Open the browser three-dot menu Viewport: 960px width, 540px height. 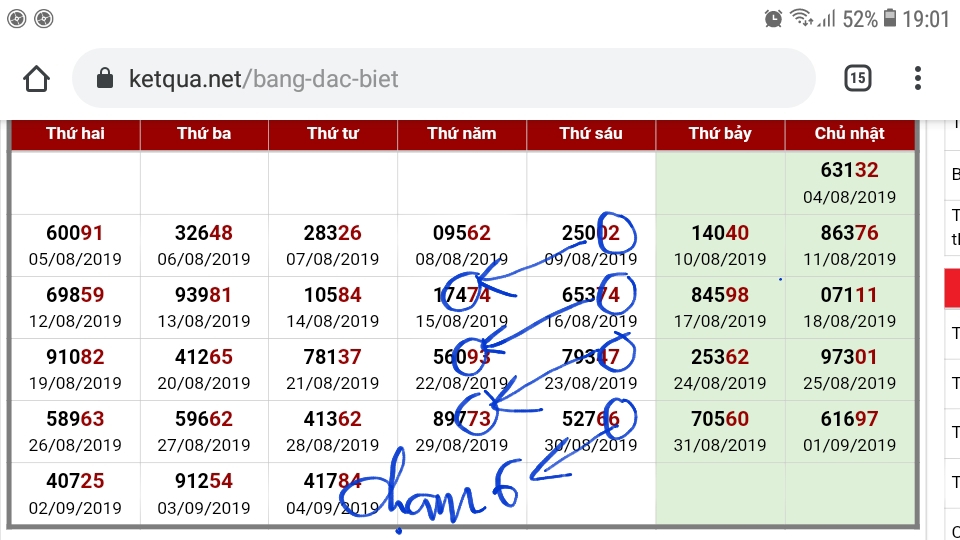pos(918,78)
